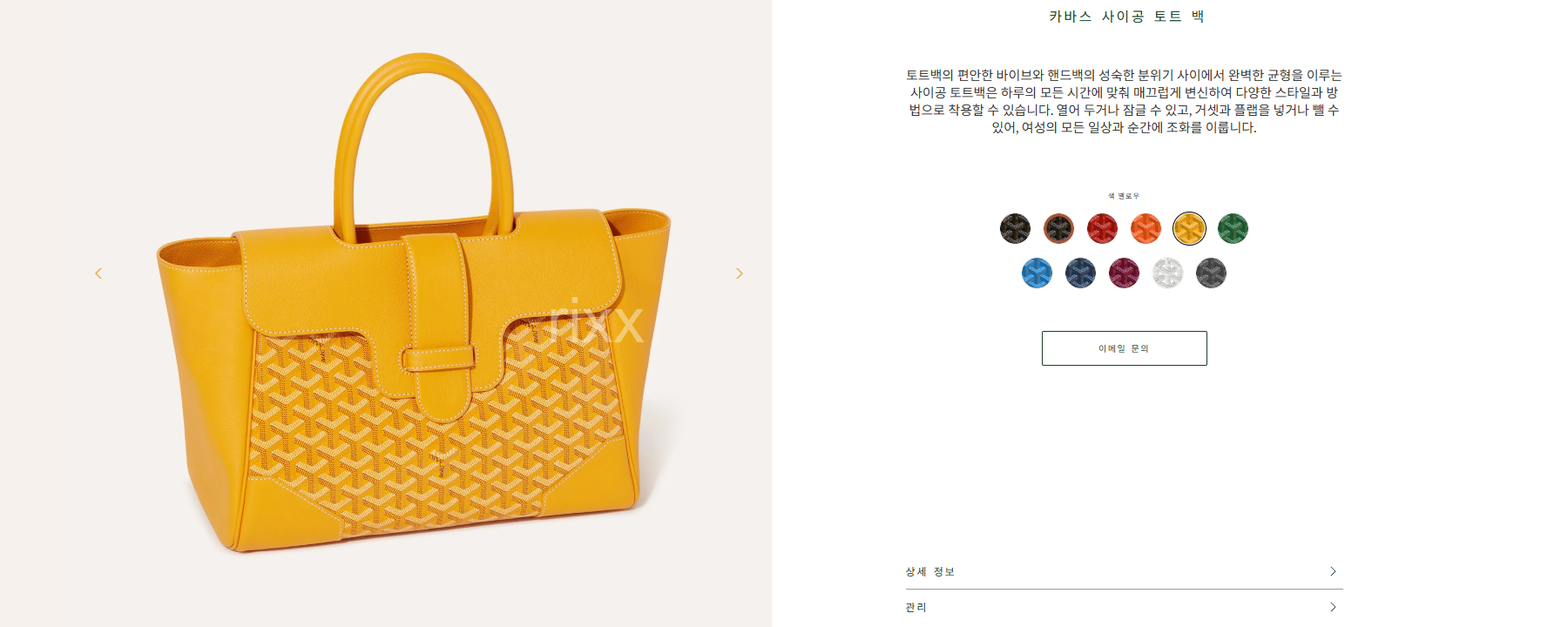1568x627 pixels.
Task: Choose the green color swatch
Action: click(x=1233, y=229)
